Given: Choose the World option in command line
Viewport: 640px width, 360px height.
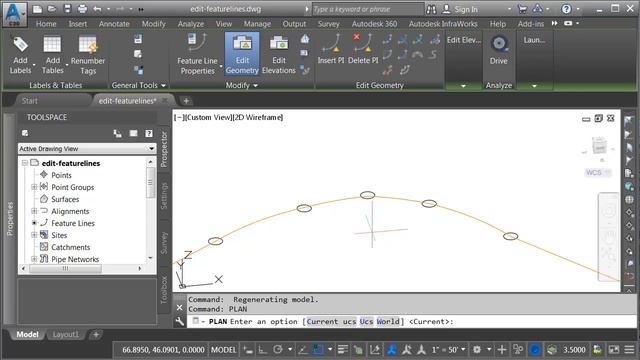Looking at the screenshot, I should tap(388, 322).
